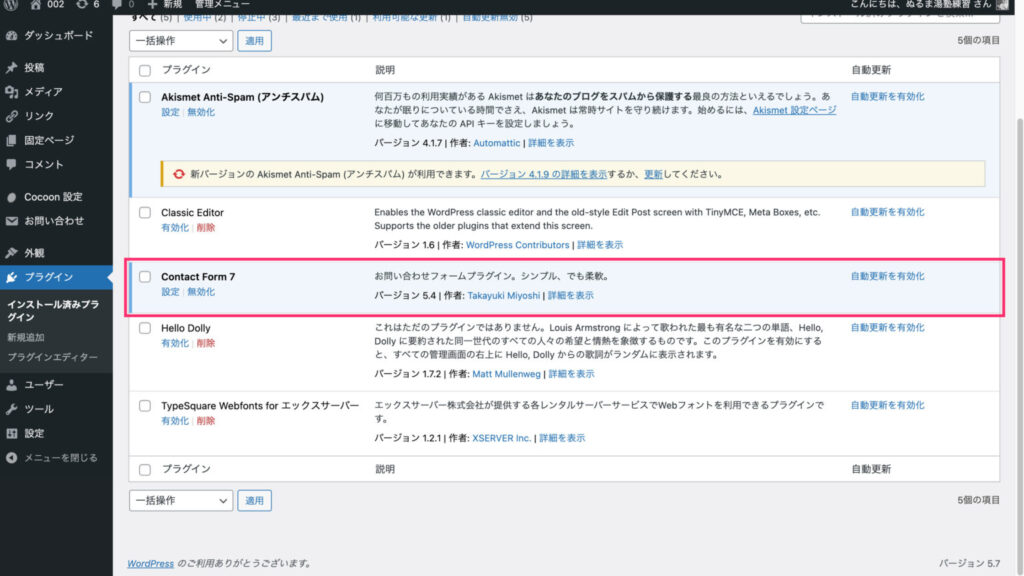Click the updates refresh icon showing 6
Viewport: 1024px width, 576px height.
83,5
